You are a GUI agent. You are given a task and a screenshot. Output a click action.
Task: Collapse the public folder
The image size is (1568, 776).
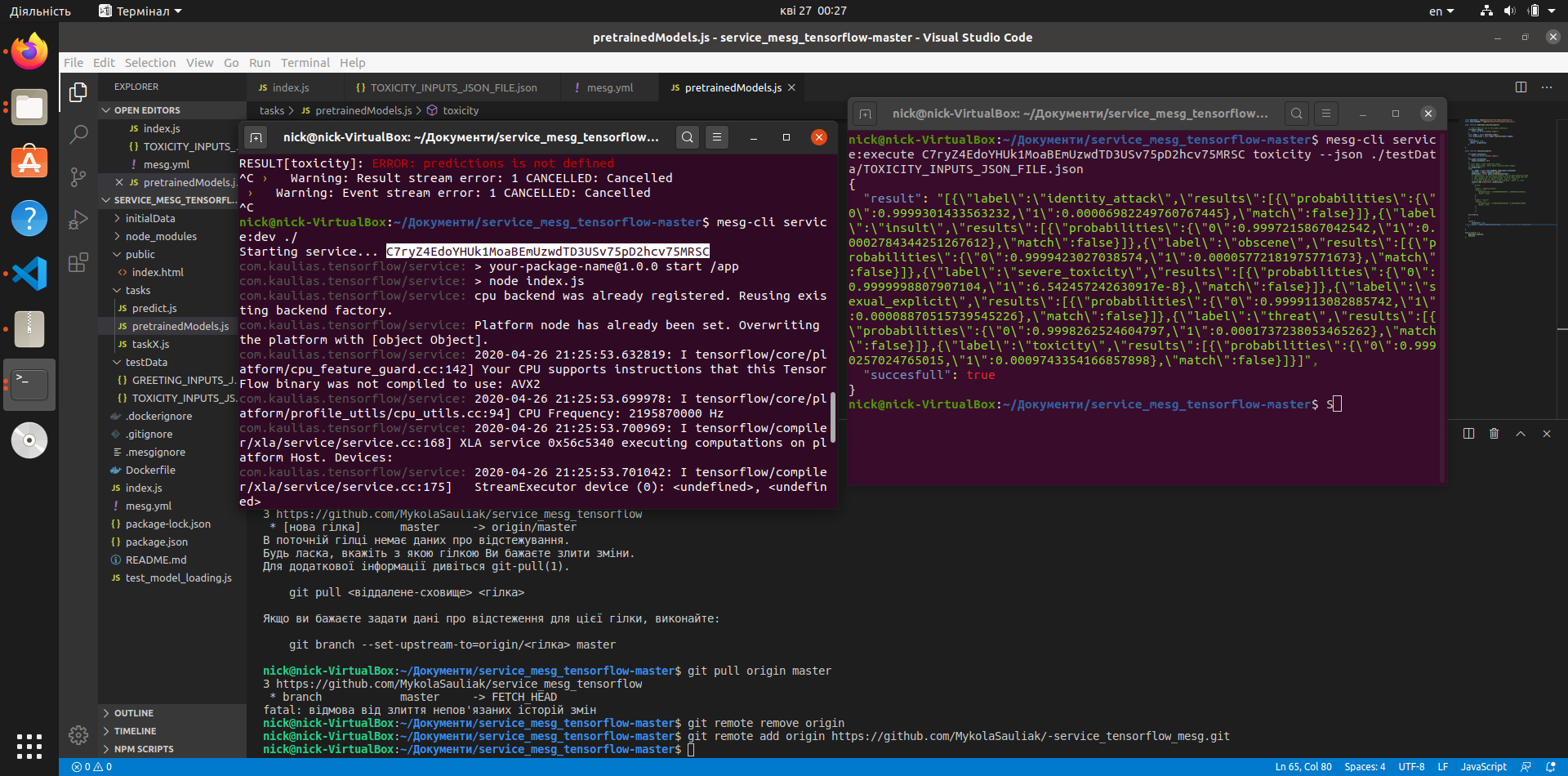click(x=172, y=254)
